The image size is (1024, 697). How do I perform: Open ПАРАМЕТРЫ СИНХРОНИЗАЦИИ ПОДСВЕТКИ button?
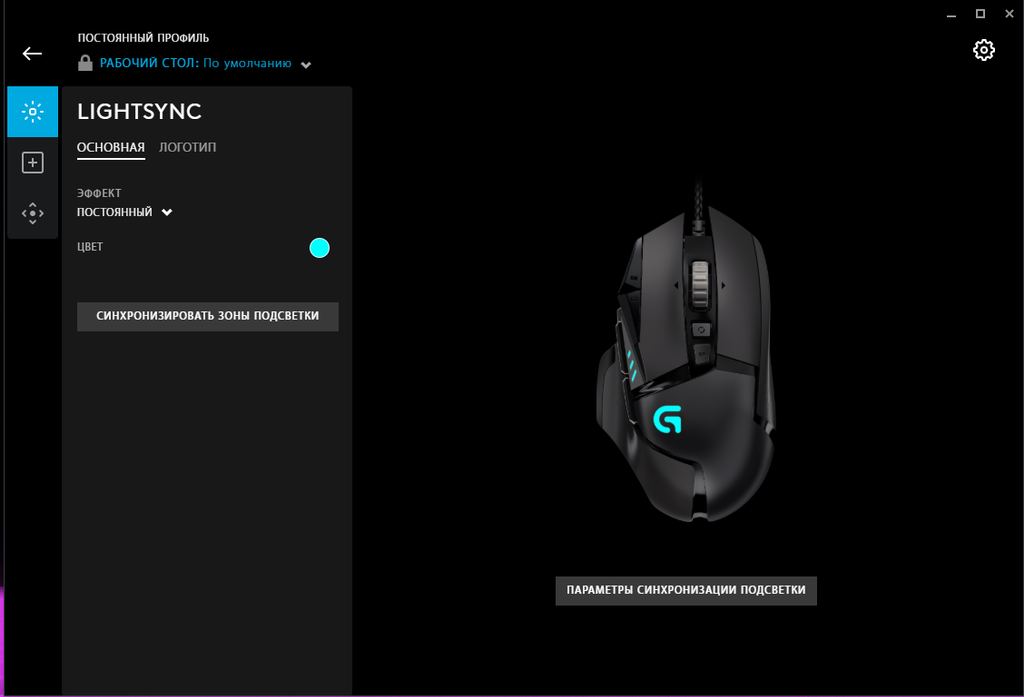[686, 591]
